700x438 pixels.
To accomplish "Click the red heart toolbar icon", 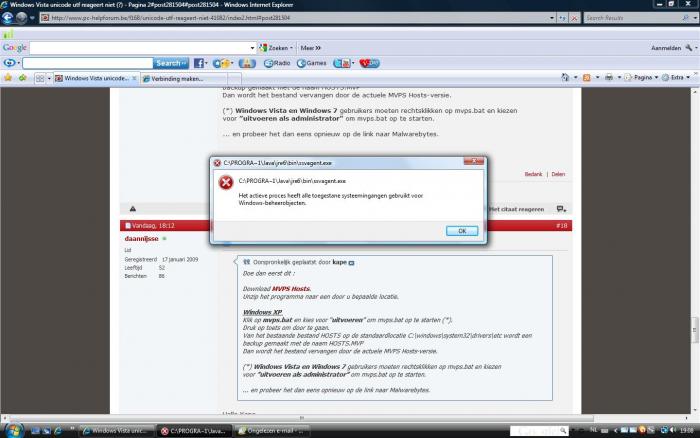I will pyautogui.click(x=369, y=63).
